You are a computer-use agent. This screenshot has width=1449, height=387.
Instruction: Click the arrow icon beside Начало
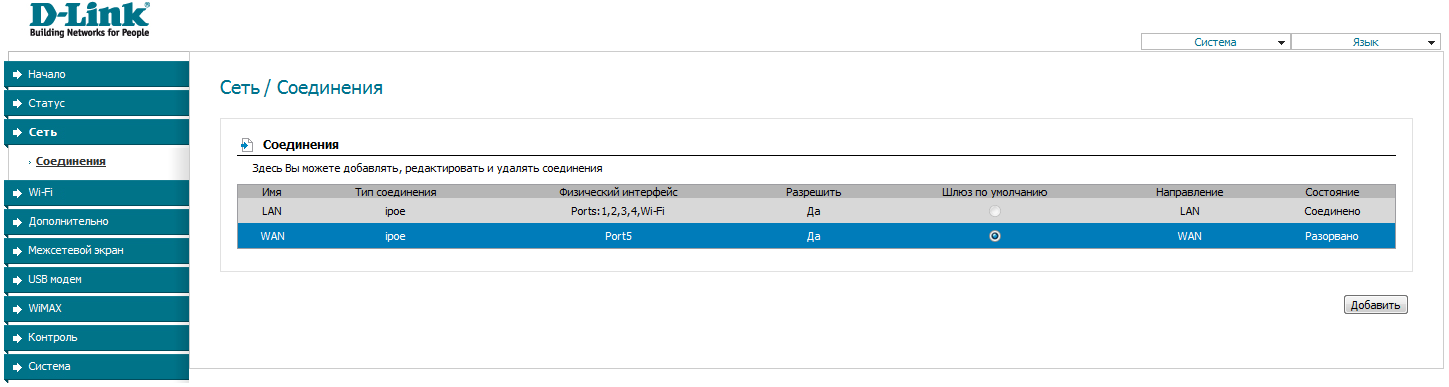tap(17, 74)
